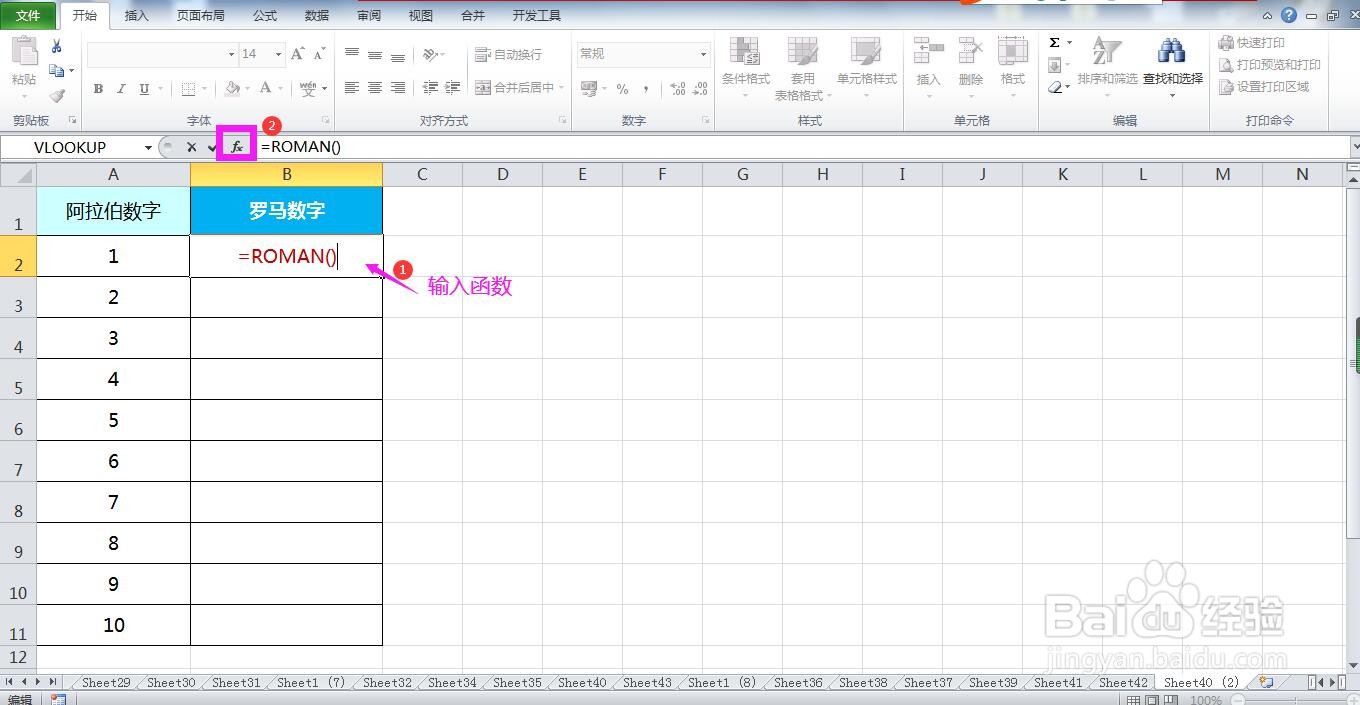The image size is (1360, 705).
Task: Increase the cell indent
Action: [453, 88]
